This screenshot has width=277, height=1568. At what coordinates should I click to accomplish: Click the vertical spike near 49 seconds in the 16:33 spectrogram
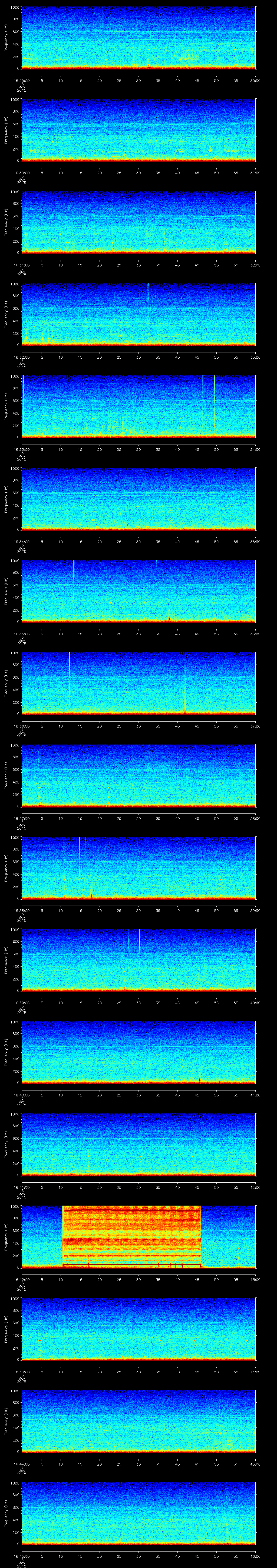click(215, 404)
